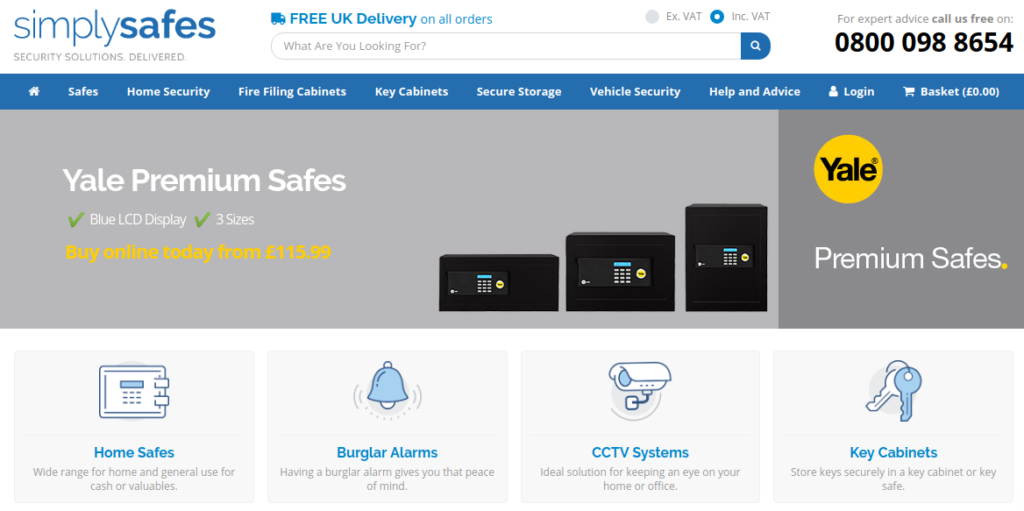Open the Vehicle Security menu
Image resolution: width=1024 pixels, height=511 pixels.
click(635, 91)
